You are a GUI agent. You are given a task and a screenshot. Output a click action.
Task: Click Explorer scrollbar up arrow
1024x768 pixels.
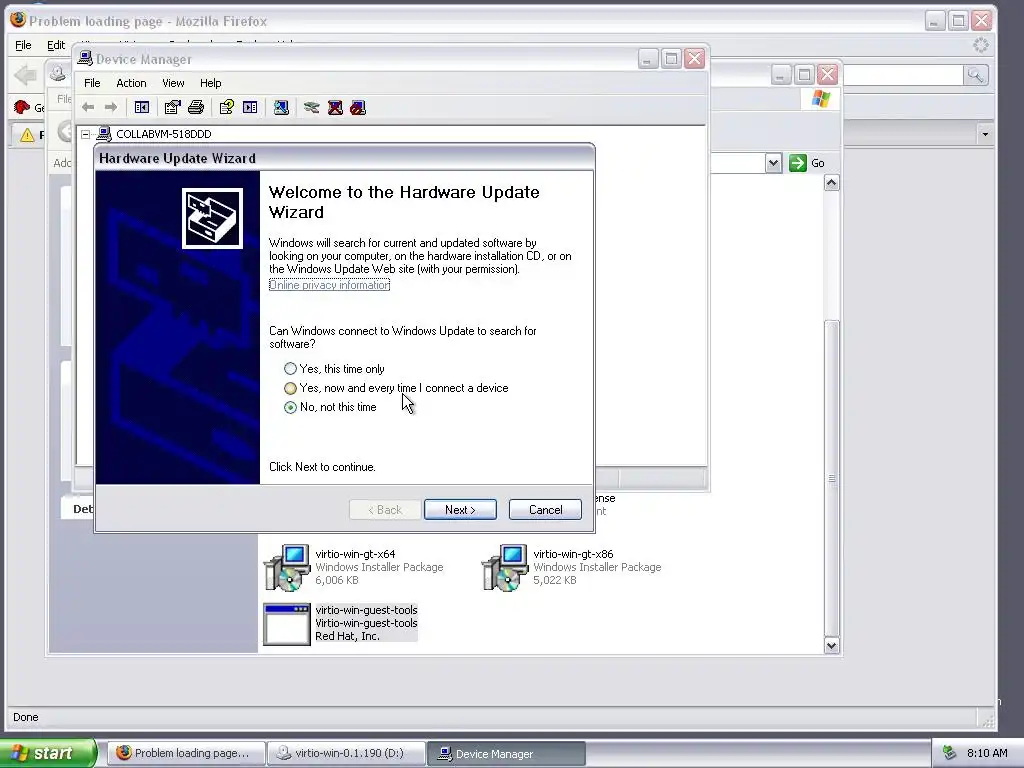831,183
